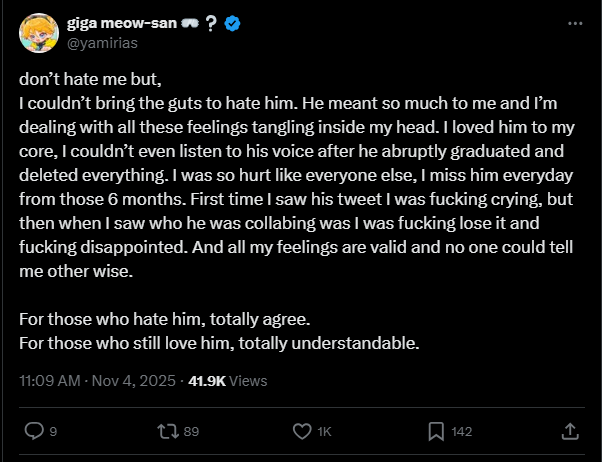Image resolution: width=602 pixels, height=462 pixels.
Task: Bookmark this post using the bookmark icon
Action: pos(436,431)
